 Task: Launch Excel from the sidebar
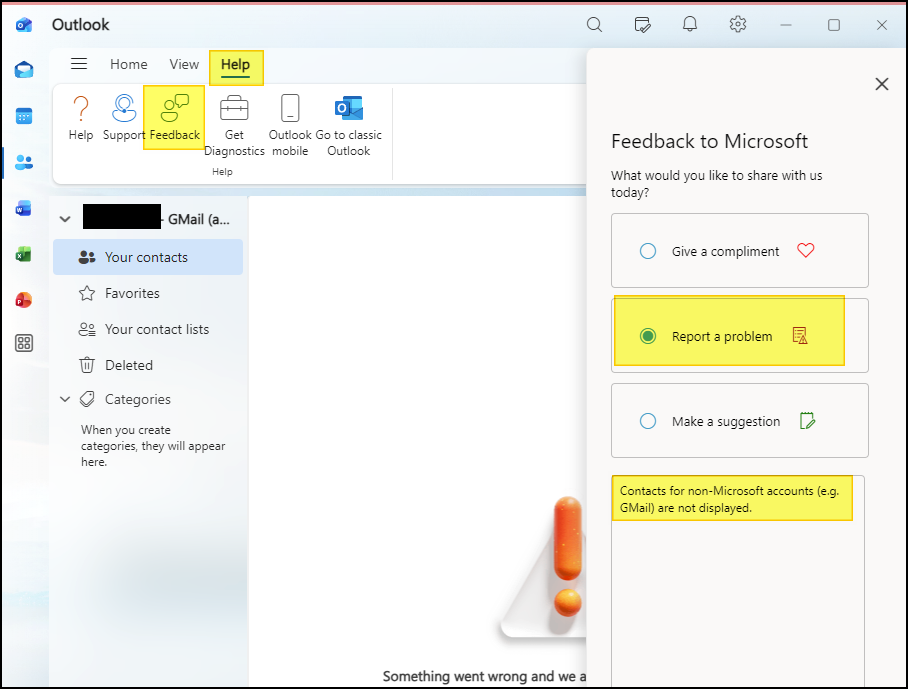tap(23, 254)
